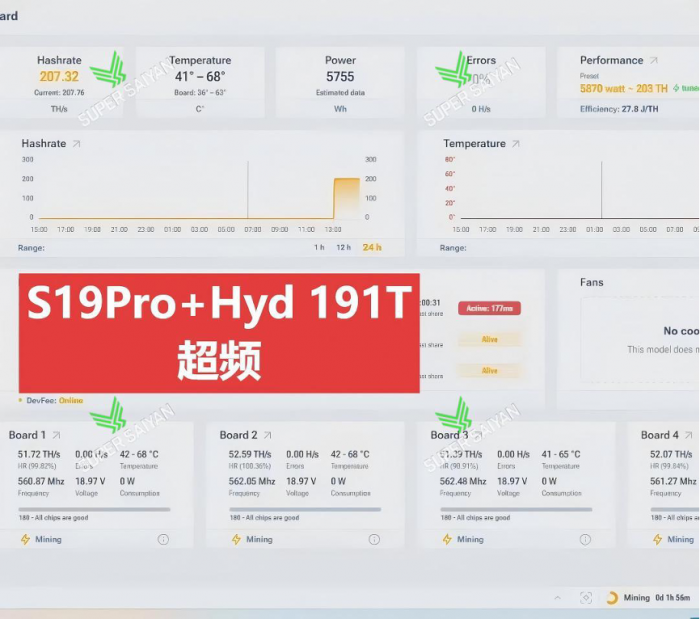The image size is (700, 619).
Task: Open Board 1 details arrow
Action: (x=57, y=435)
